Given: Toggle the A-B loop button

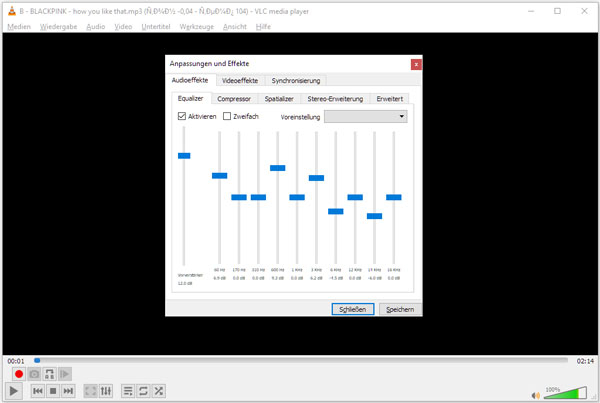Looking at the screenshot, I should coord(49,374).
